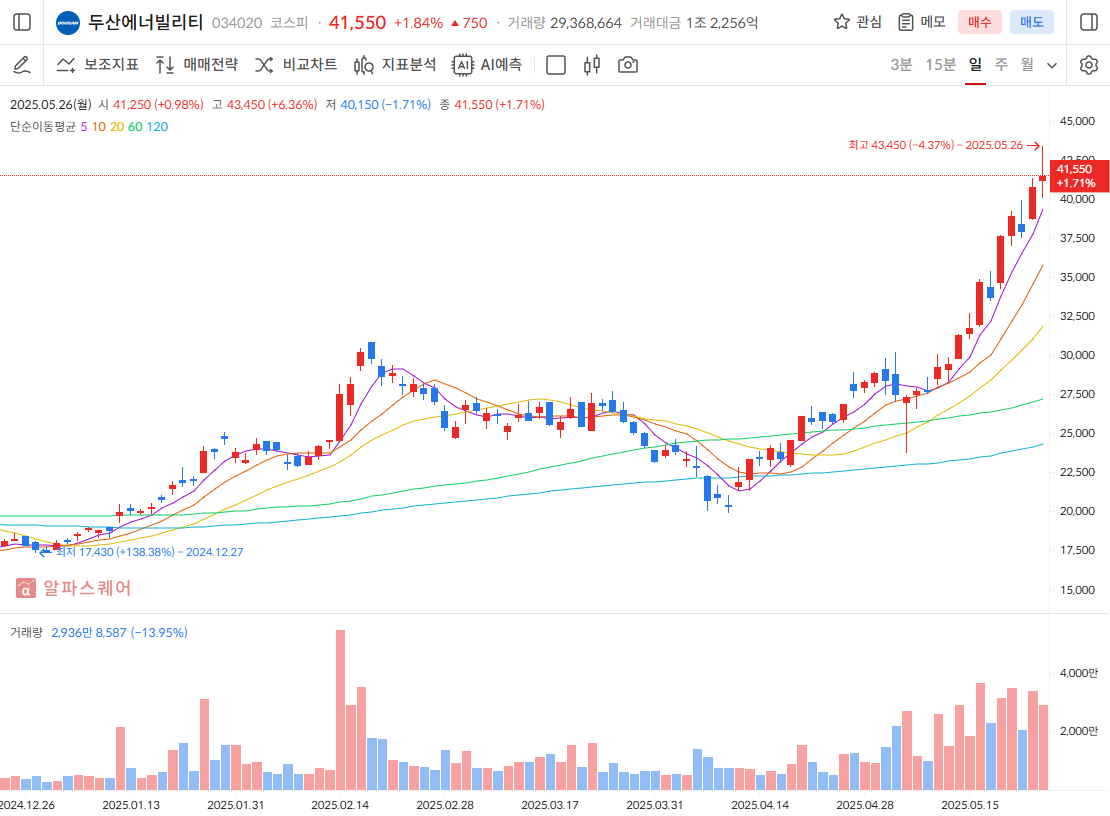Click the 관심 watchlist label
Viewport: 1110px width, 816px height.
[x=869, y=22]
